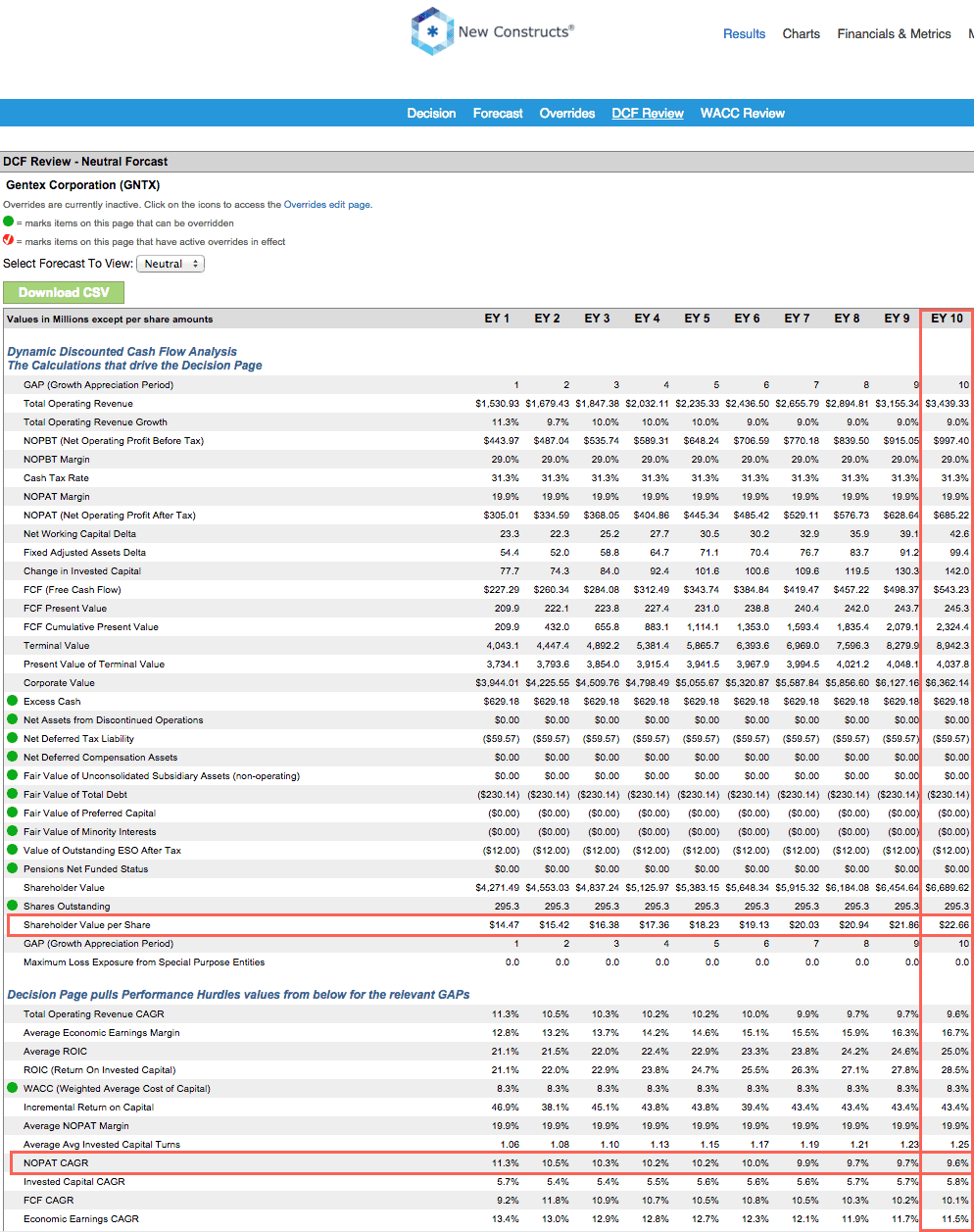Click the DCF Review - Neutral Forcast header
This screenshot has height=1232, width=974.
point(85,162)
